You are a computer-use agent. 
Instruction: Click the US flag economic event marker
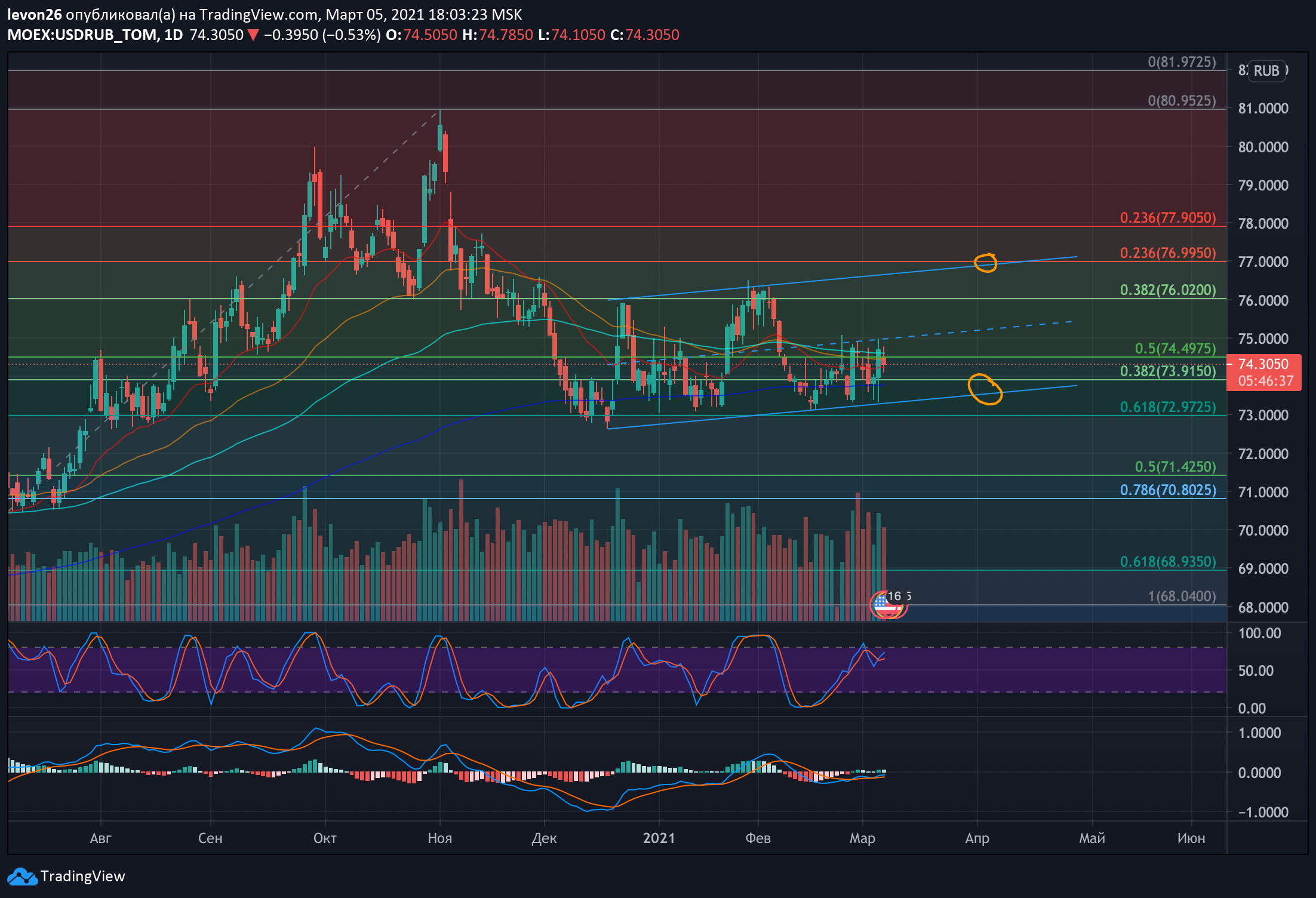click(884, 607)
